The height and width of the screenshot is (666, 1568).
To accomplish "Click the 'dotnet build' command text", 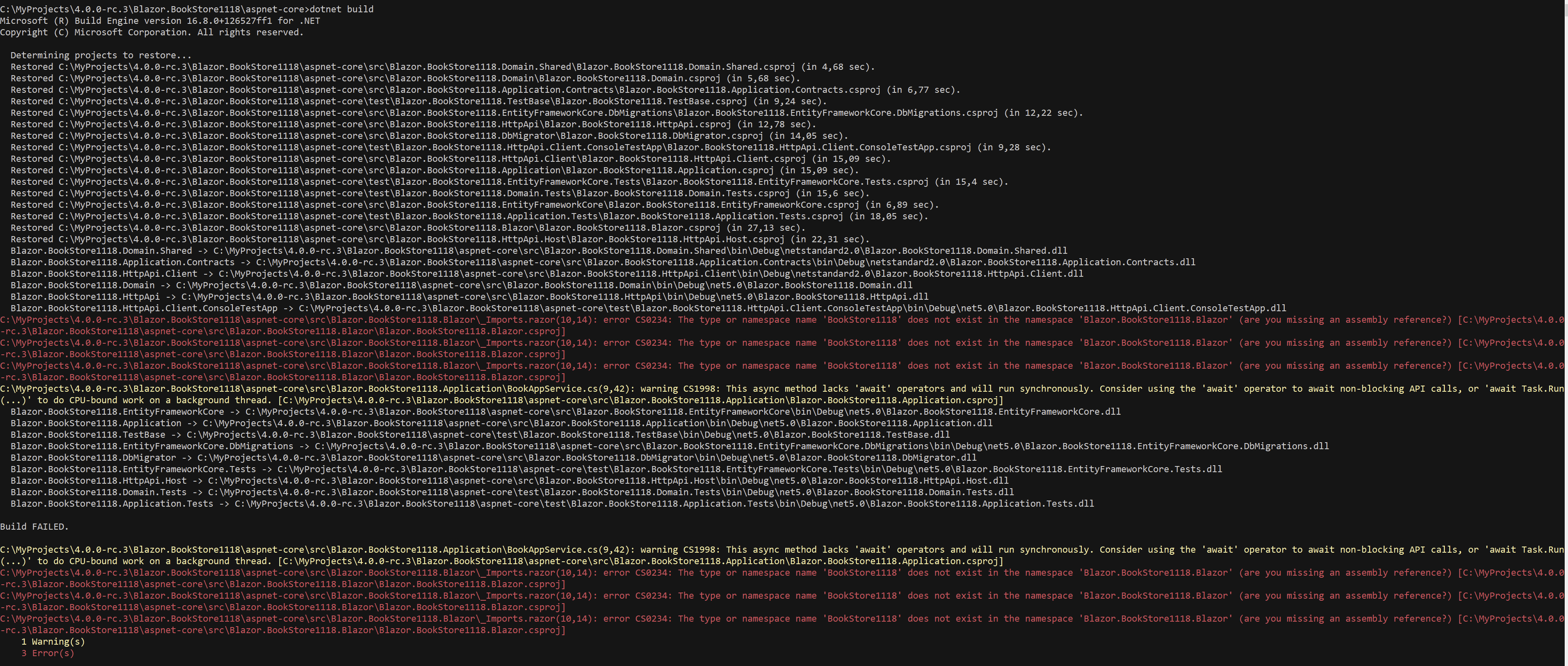I will pos(341,9).
